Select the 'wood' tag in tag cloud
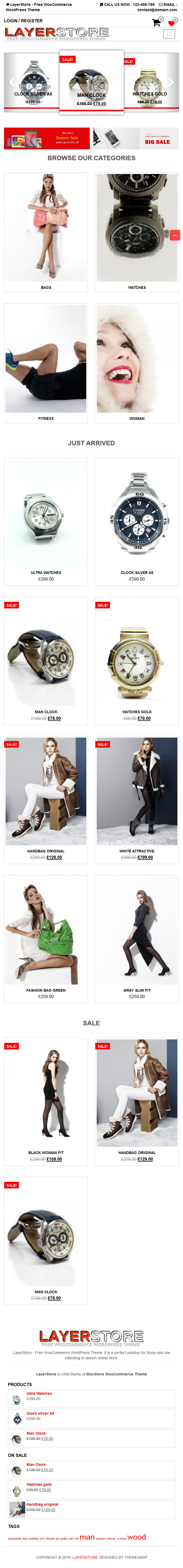 click(137, 1536)
